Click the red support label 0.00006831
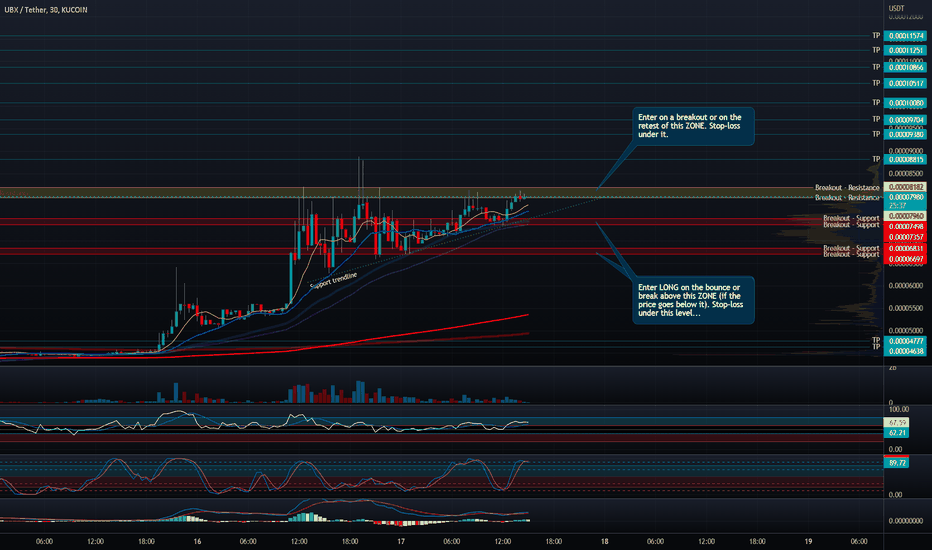Screen dimensions: 932x550 coord(905,249)
